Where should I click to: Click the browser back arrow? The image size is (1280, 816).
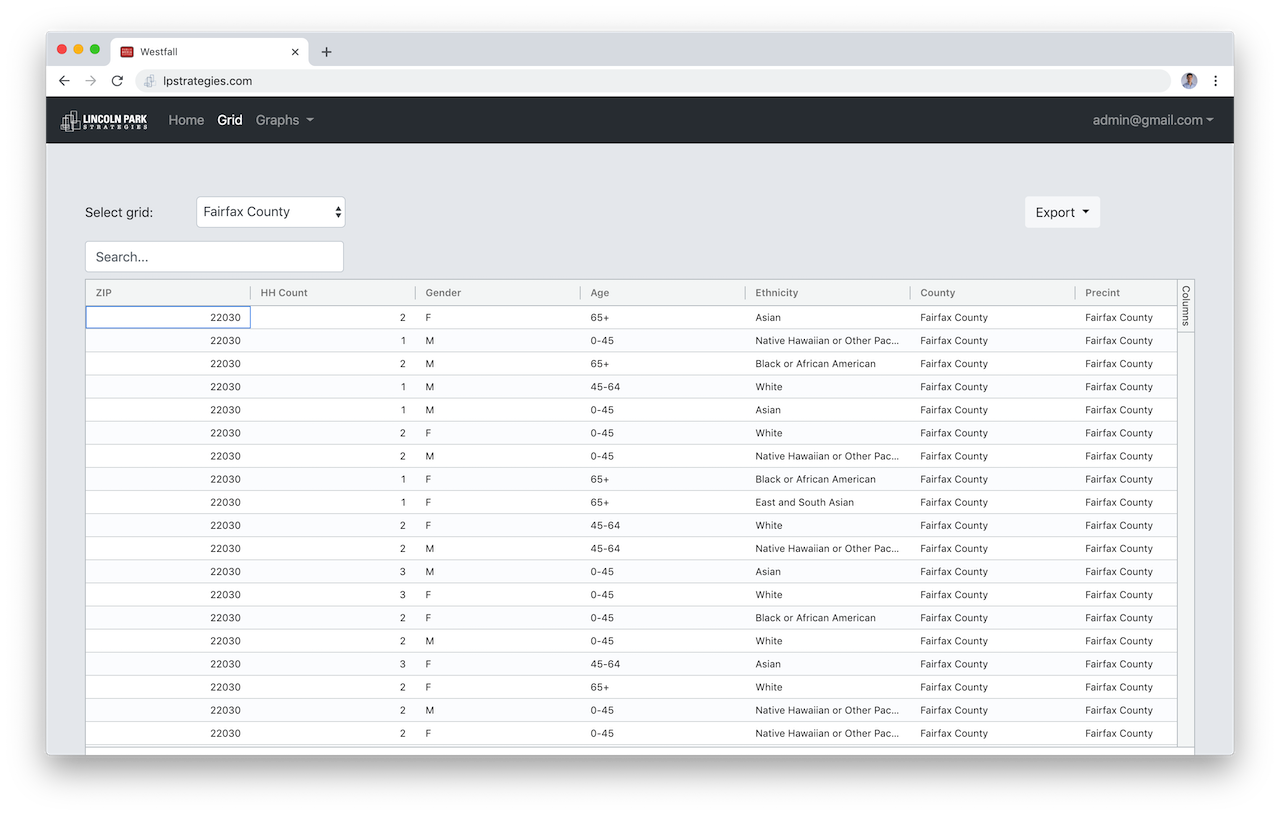tap(64, 81)
